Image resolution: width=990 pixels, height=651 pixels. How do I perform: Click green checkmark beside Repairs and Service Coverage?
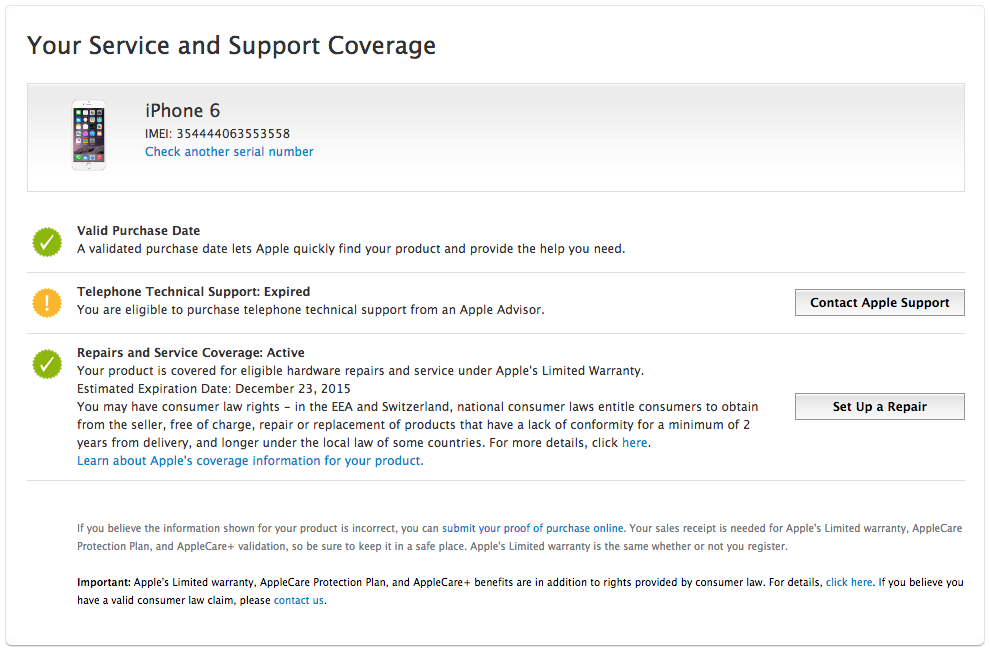click(47, 364)
